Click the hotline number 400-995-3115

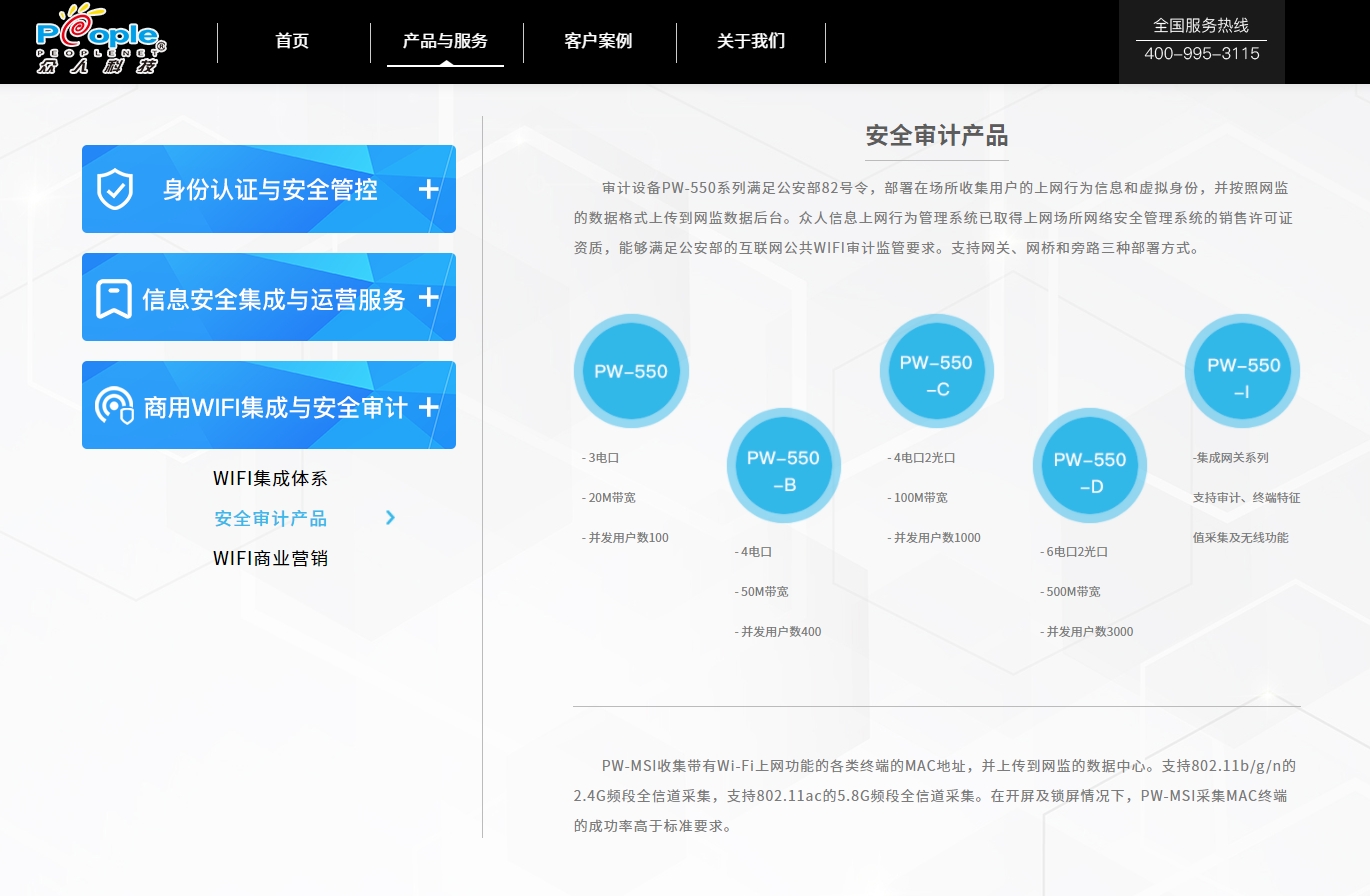(1202, 54)
